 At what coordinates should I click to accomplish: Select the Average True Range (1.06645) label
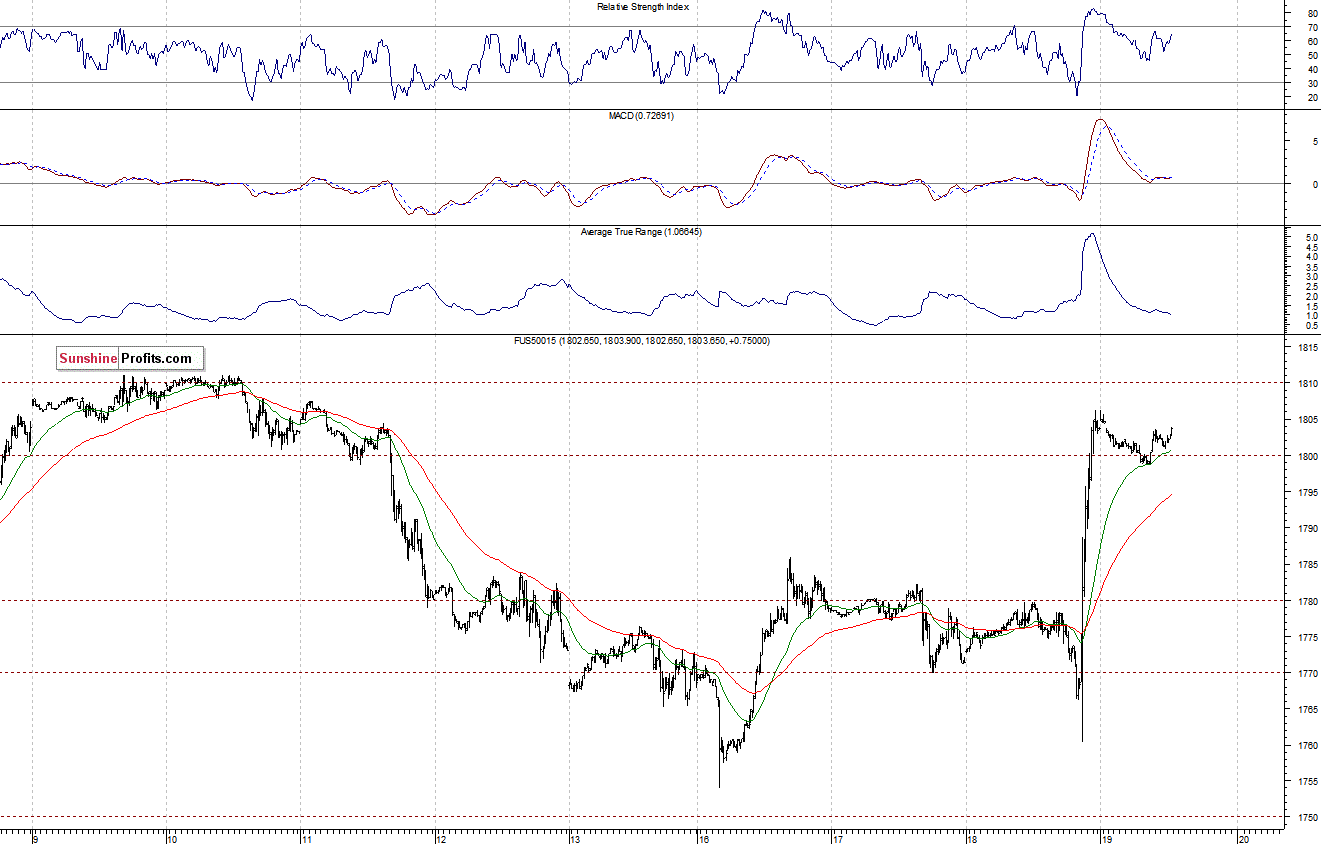(642, 232)
